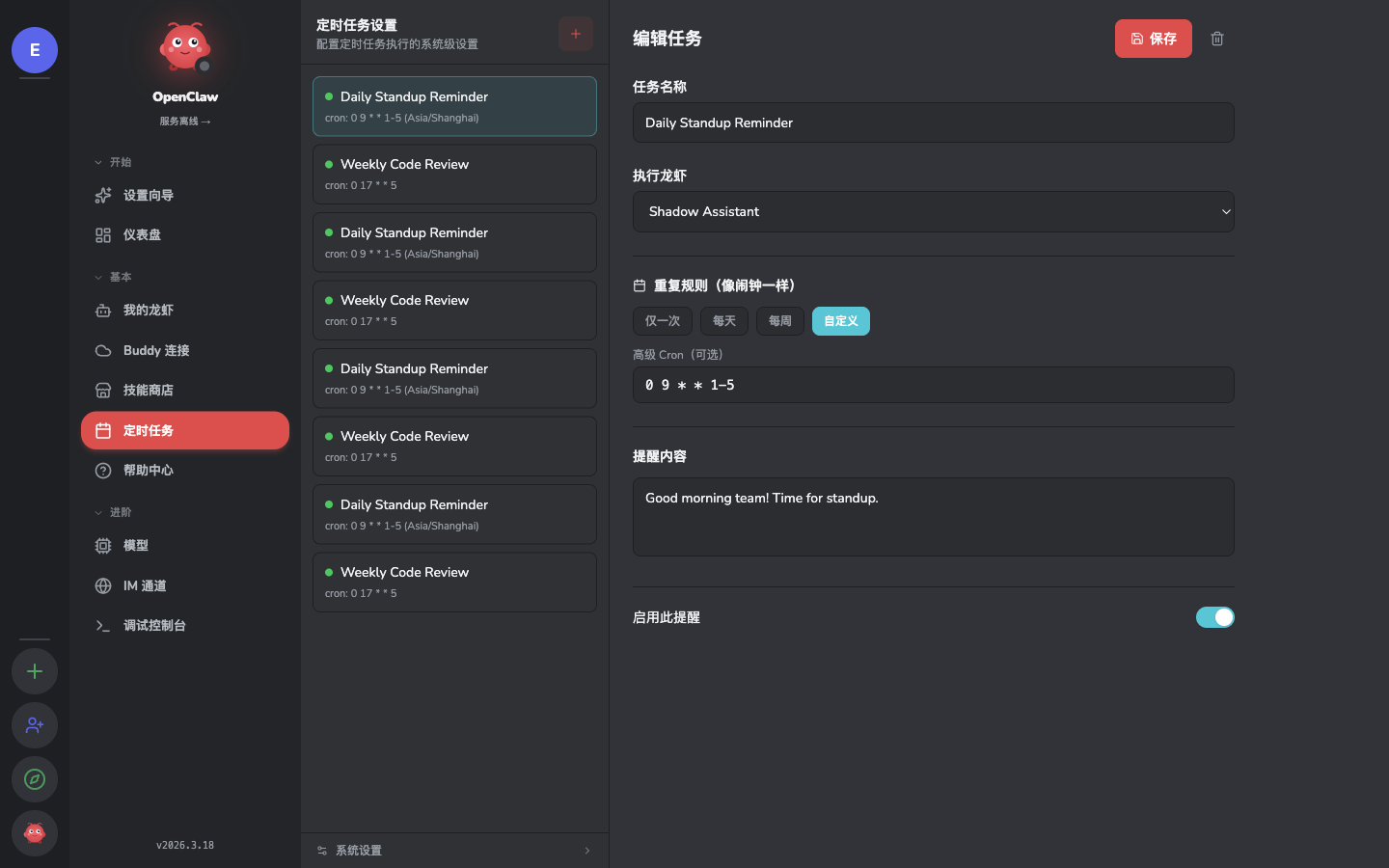Image resolution: width=1389 pixels, height=868 pixels.
Task: Collapse the 进阶 sidebar section
Action: 116,512
